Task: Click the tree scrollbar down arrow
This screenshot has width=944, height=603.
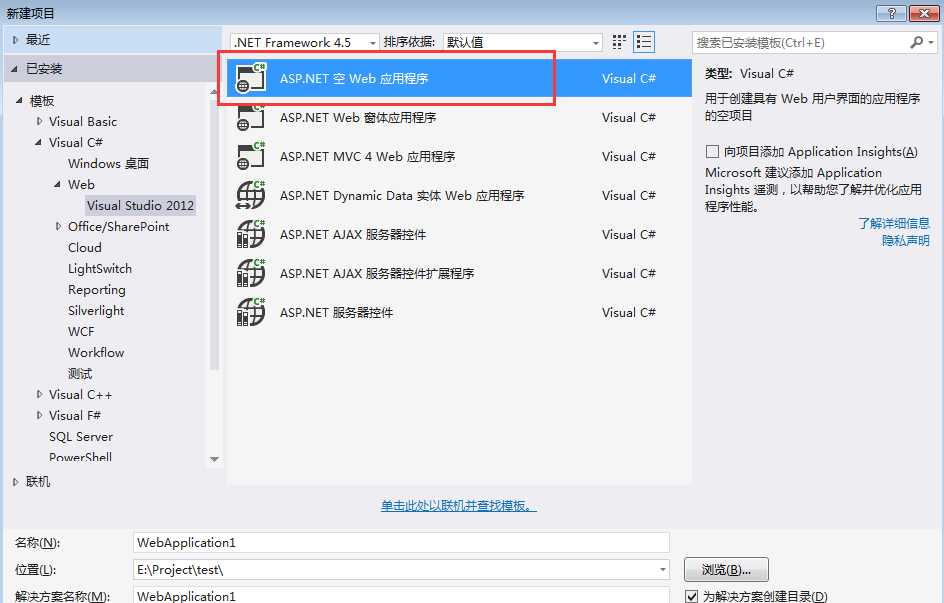Action: (214, 459)
